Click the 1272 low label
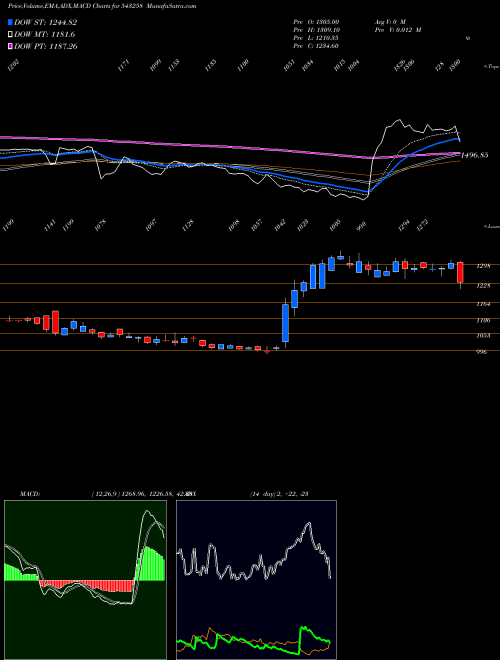The image size is (500, 660). [422, 225]
